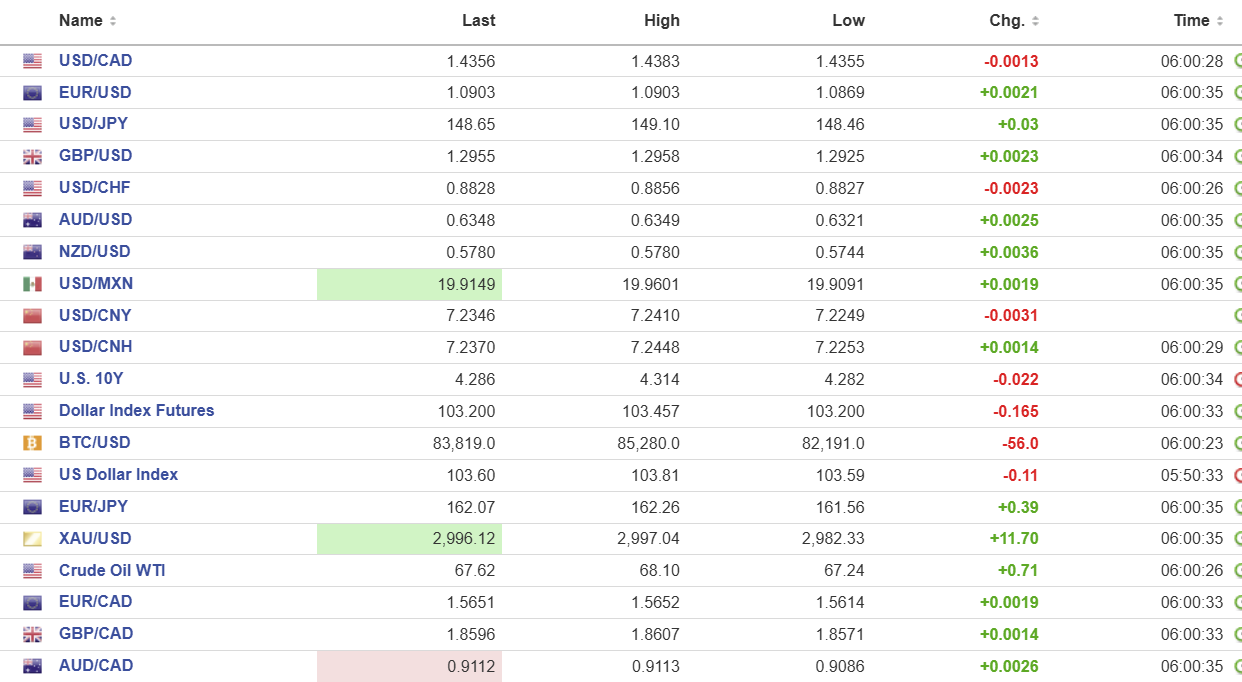The width and height of the screenshot is (1242, 682).
Task: Click the Last column header
Action: pos(478,21)
